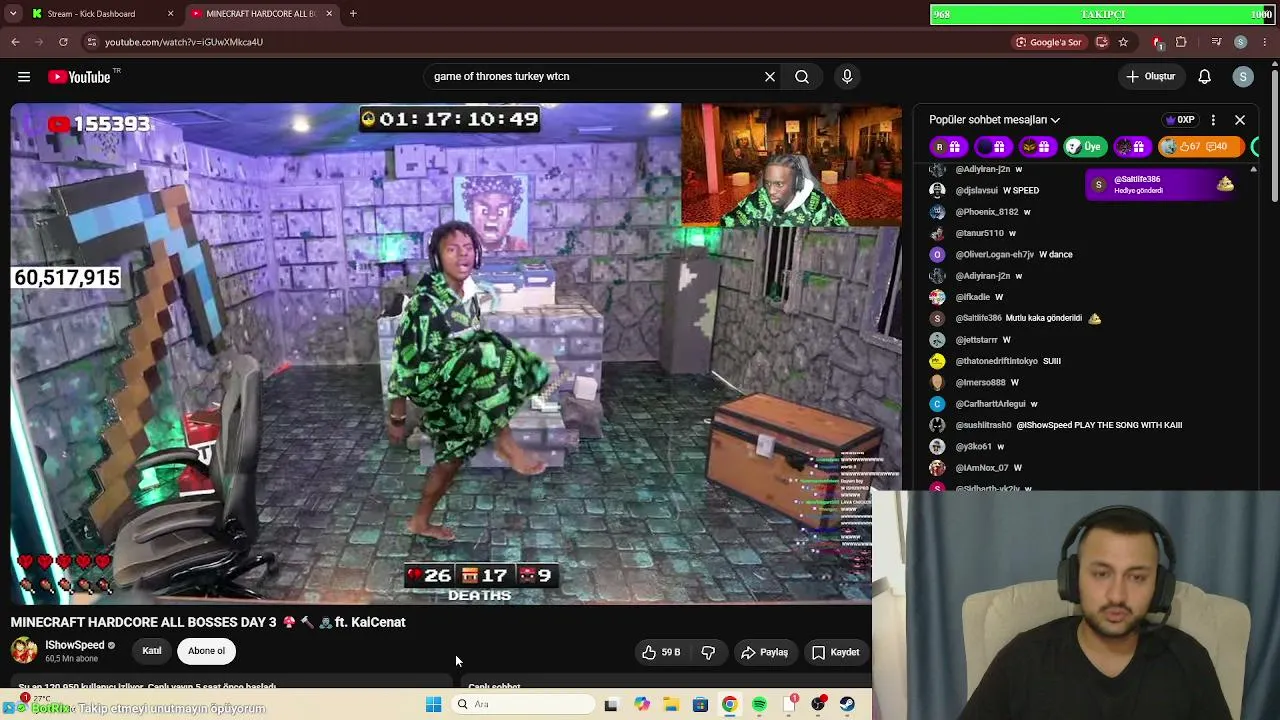Click the Abone ol subscribe button
The width and height of the screenshot is (1280, 720).
pyautogui.click(x=207, y=651)
